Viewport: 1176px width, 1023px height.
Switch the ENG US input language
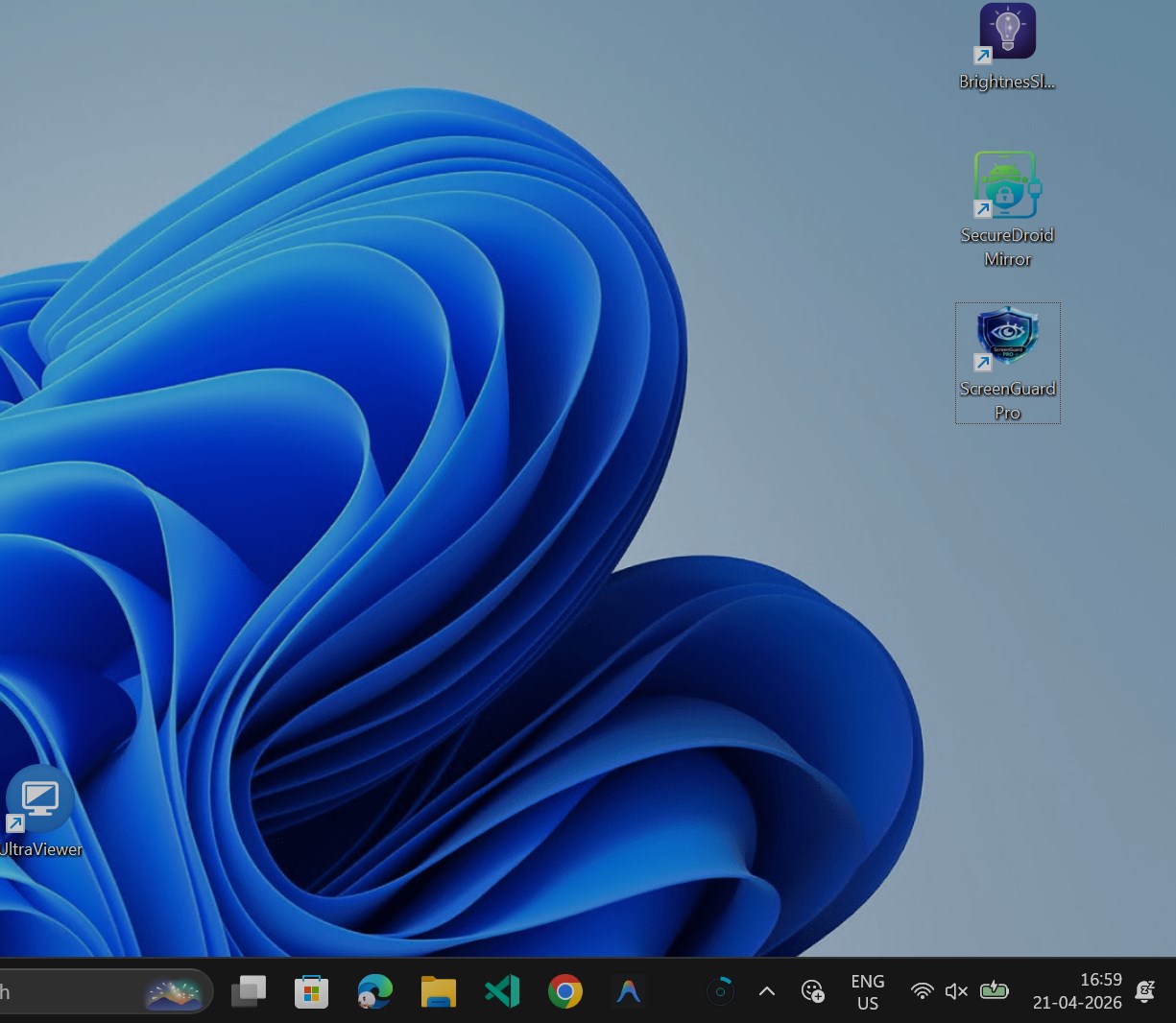point(868,992)
